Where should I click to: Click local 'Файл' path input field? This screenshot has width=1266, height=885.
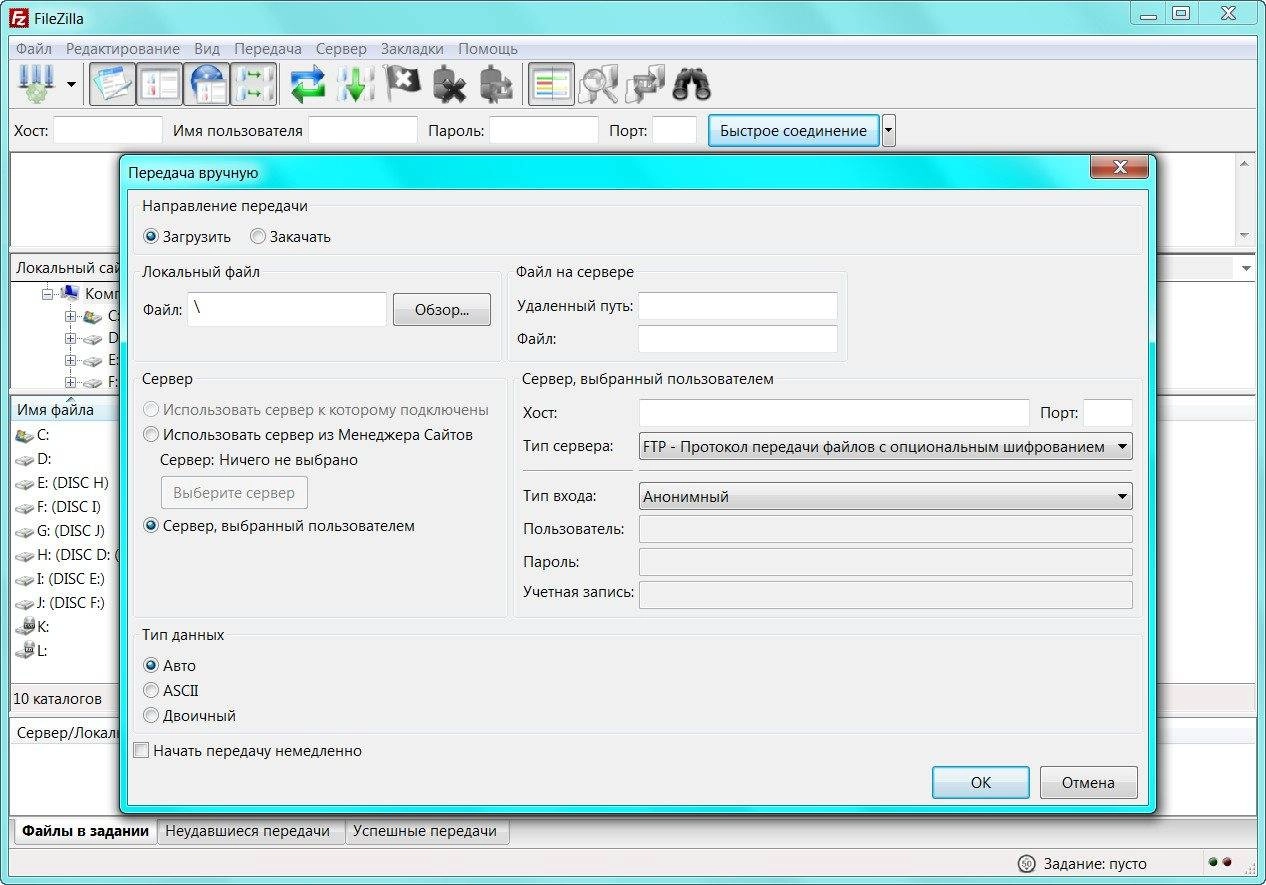288,309
